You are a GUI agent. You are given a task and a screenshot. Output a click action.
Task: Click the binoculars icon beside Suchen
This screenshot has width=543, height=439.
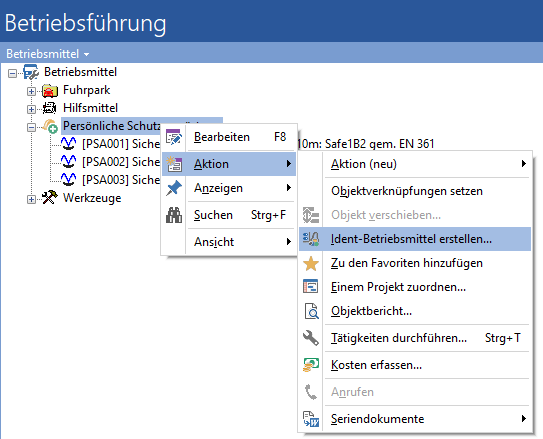click(173, 215)
